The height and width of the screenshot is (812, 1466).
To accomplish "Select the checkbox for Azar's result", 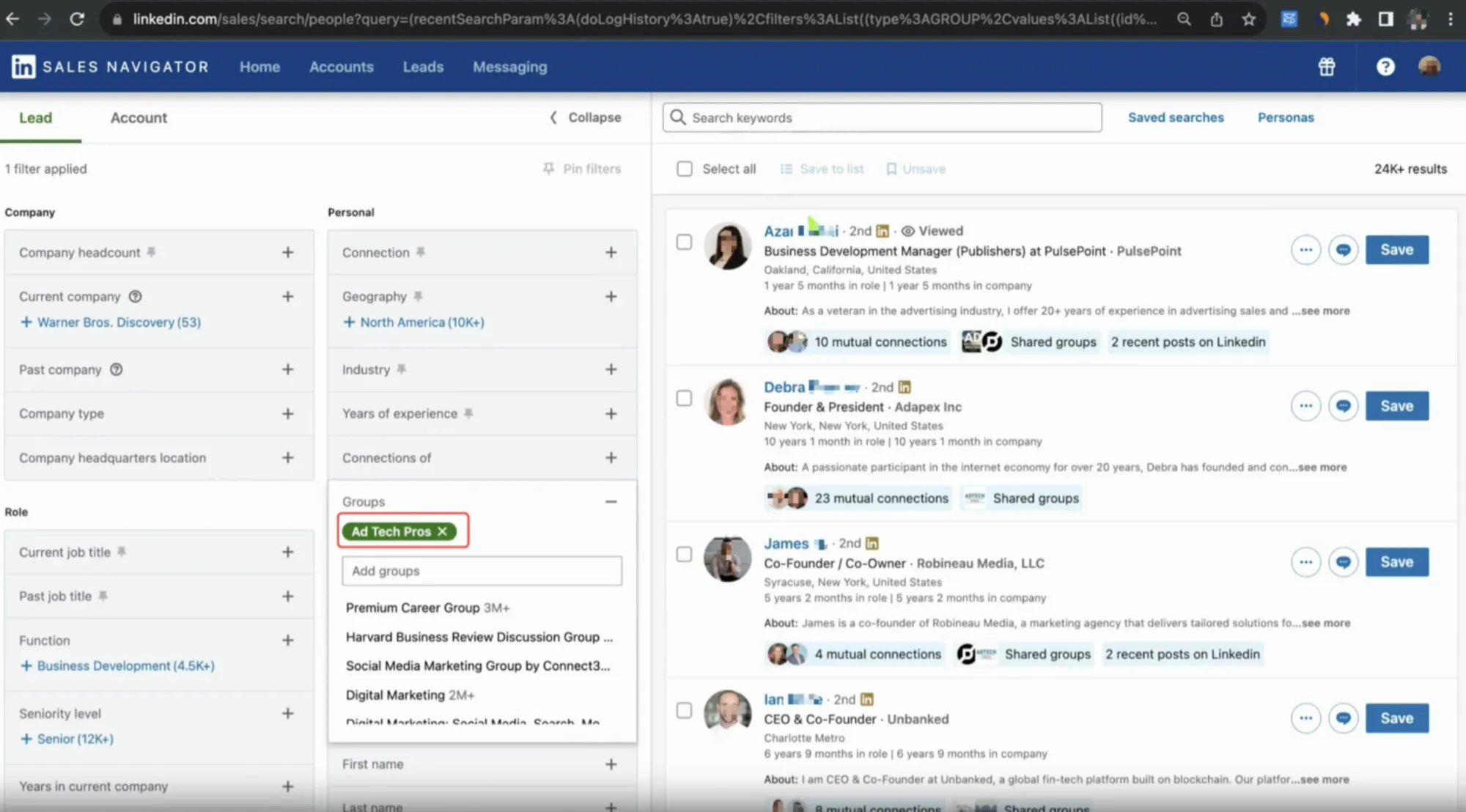I will [x=684, y=242].
